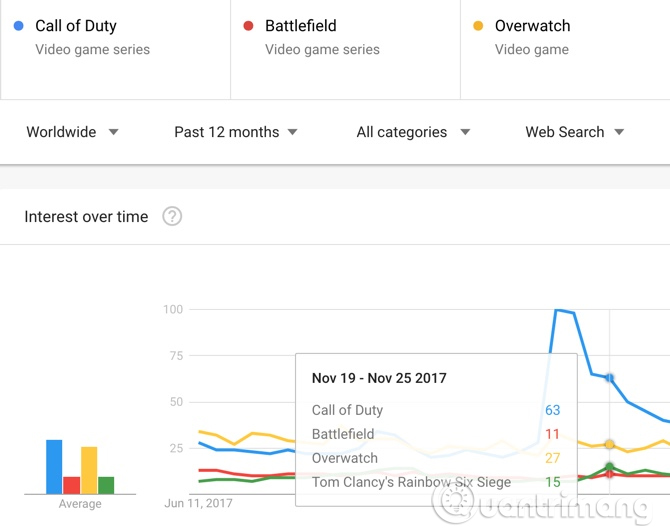This screenshot has width=670, height=529.
Task: Expand the Past 12 months dropdown
Action: pyautogui.click(x=236, y=132)
